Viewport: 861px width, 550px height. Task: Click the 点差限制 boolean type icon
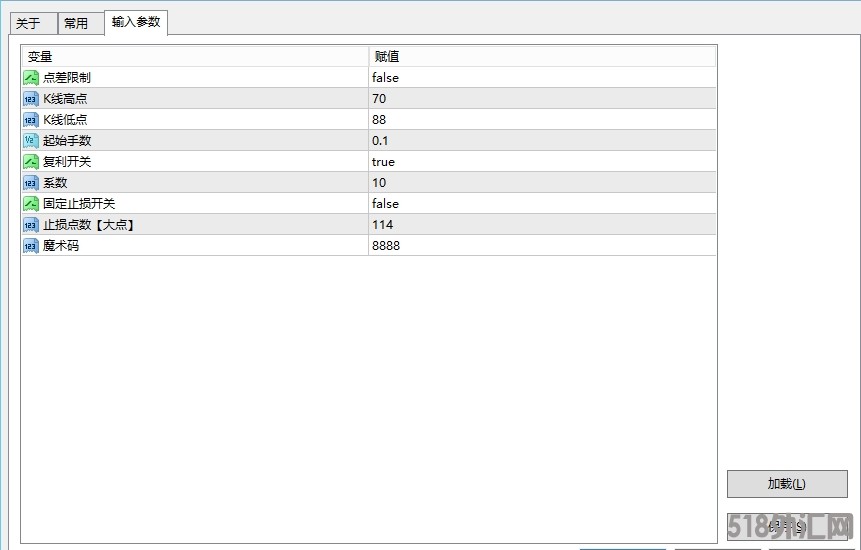point(31,78)
